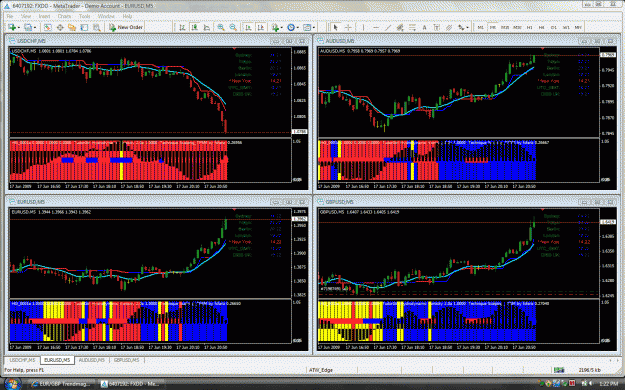
Task: Click the Arrows objects icon
Action: tap(461, 27)
